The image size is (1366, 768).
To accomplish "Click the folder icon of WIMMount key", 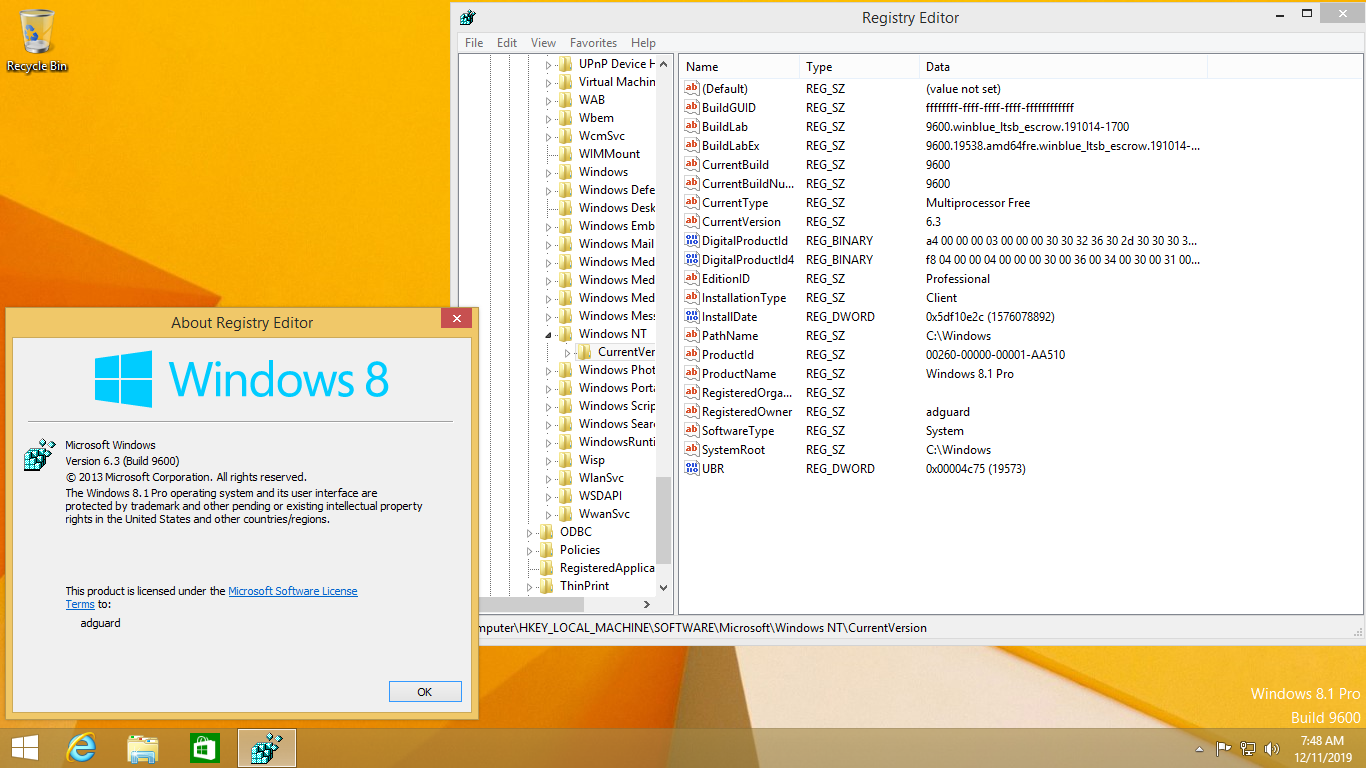I will (566, 154).
